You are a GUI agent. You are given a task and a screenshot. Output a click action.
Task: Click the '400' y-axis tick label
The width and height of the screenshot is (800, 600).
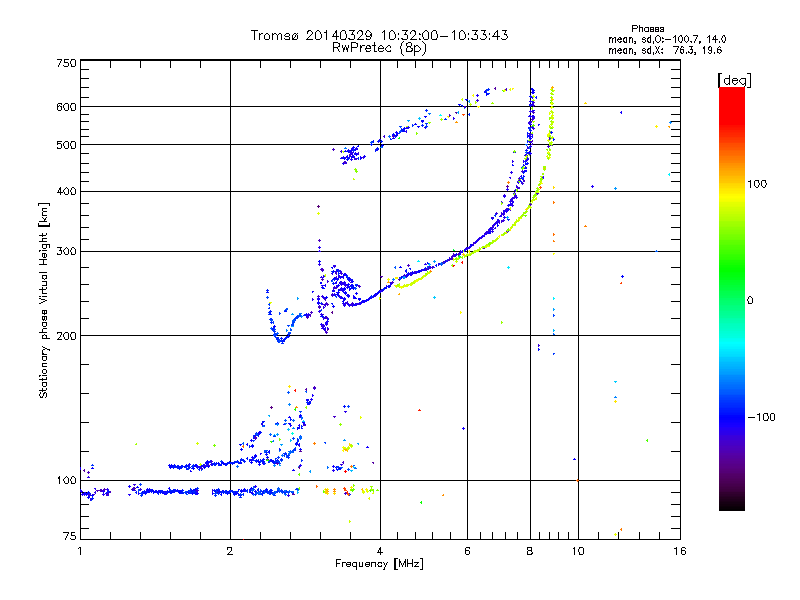(66, 191)
